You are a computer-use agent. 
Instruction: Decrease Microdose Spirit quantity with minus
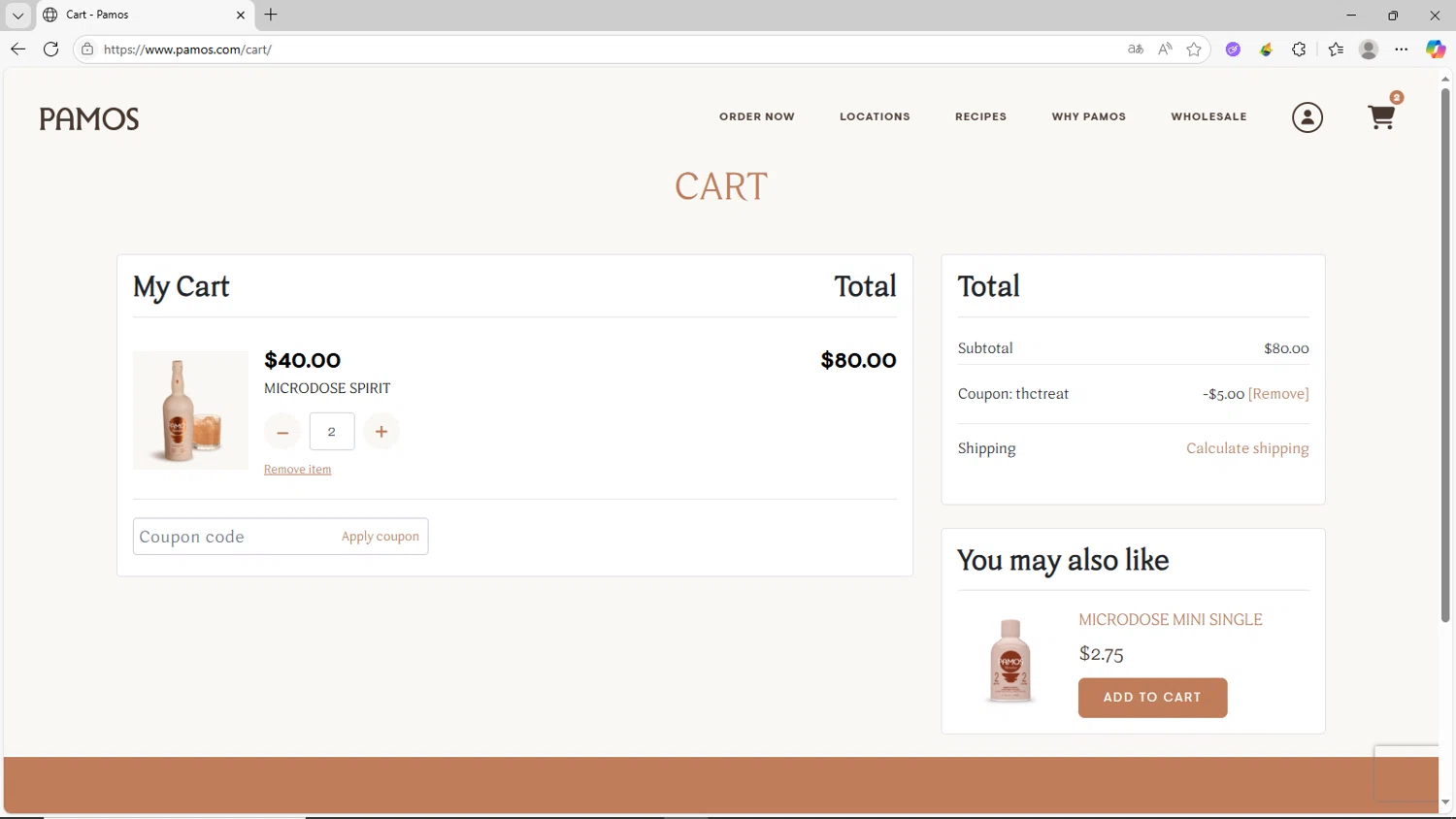[x=282, y=432]
